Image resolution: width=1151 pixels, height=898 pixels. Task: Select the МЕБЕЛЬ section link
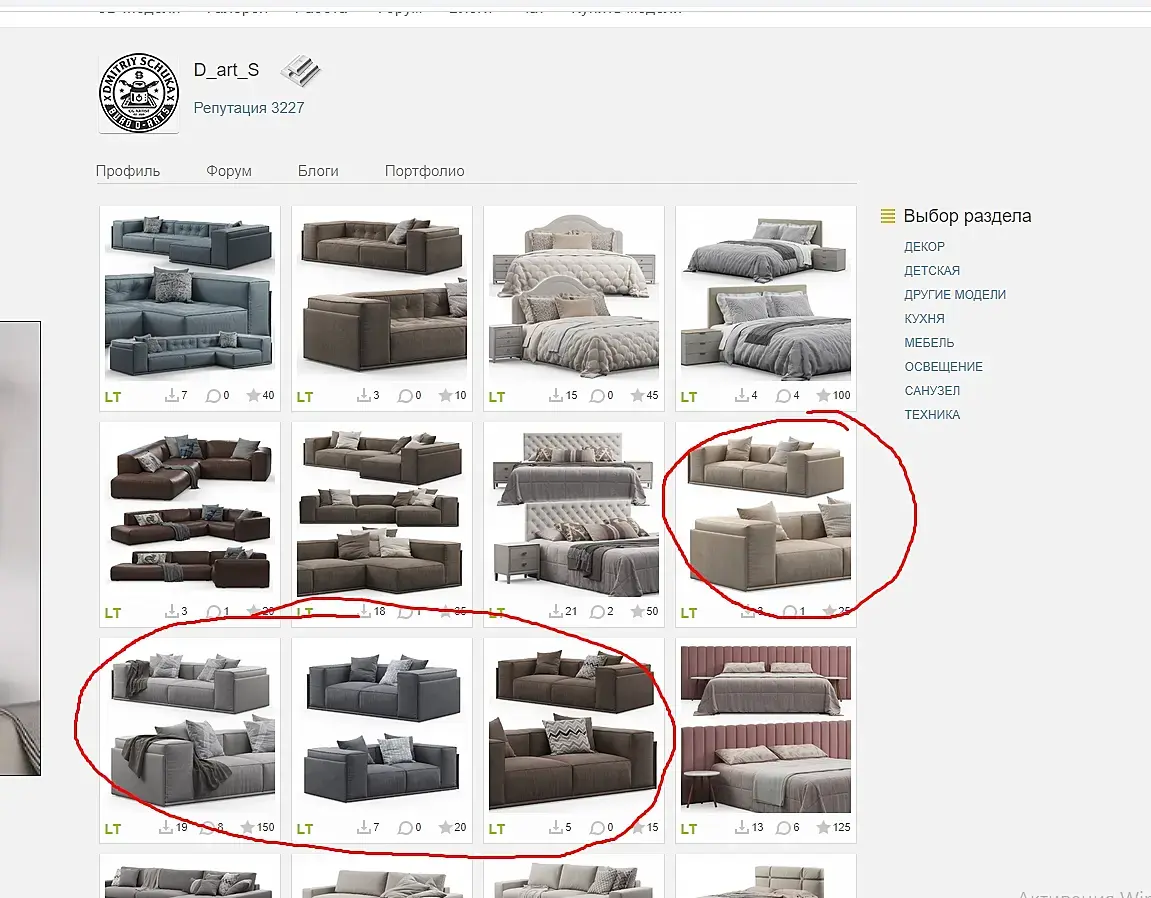[x=929, y=342]
